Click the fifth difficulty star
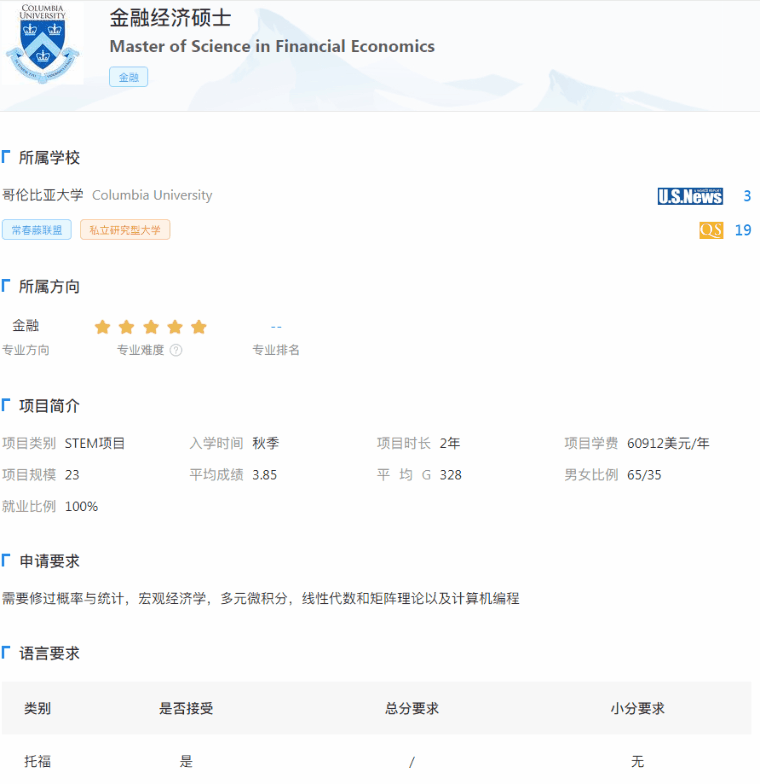The width and height of the screenshot is (760, 784). tap(199, 327)
